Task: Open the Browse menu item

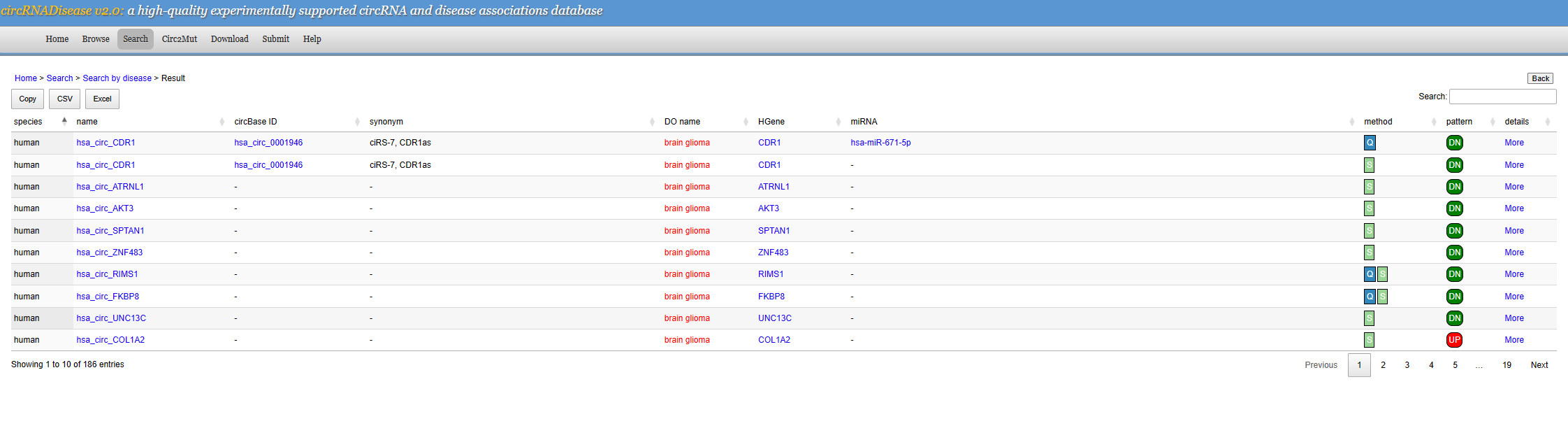Action: click(x=96, y=39)
